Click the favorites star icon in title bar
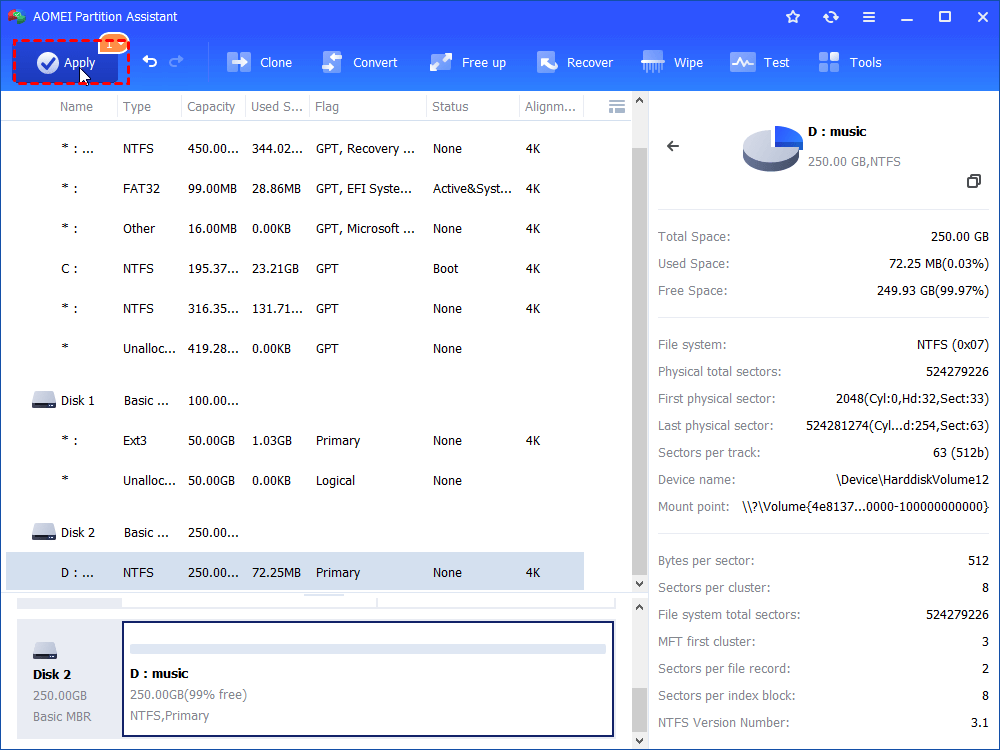 tap(793, 17)
